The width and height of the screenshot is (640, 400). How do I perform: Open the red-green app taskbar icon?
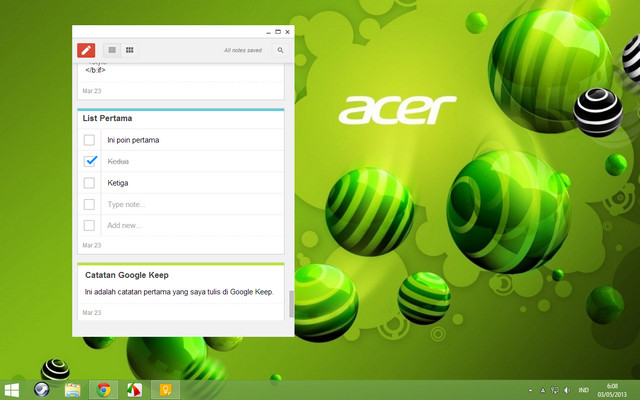pyautogui.click(x=134, y=390)
